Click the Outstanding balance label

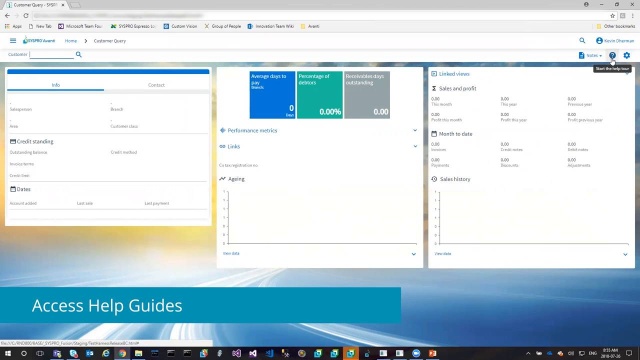[28, 152]
